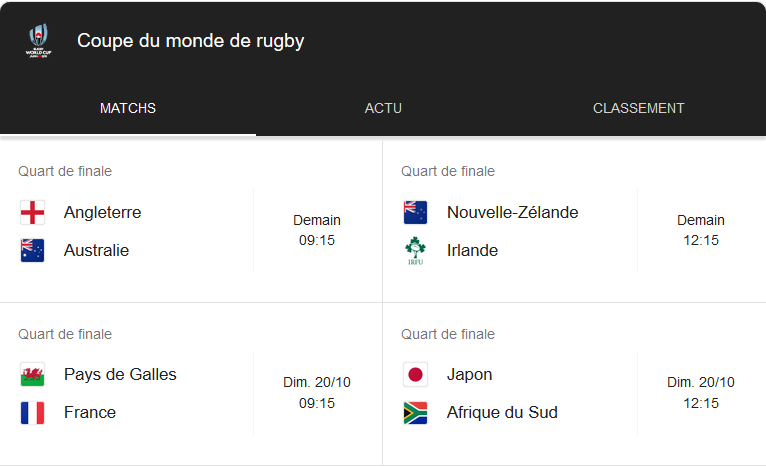766x466 pixels.
Task: Open the Demain 09:15 match time
Action: click(317, 230)
